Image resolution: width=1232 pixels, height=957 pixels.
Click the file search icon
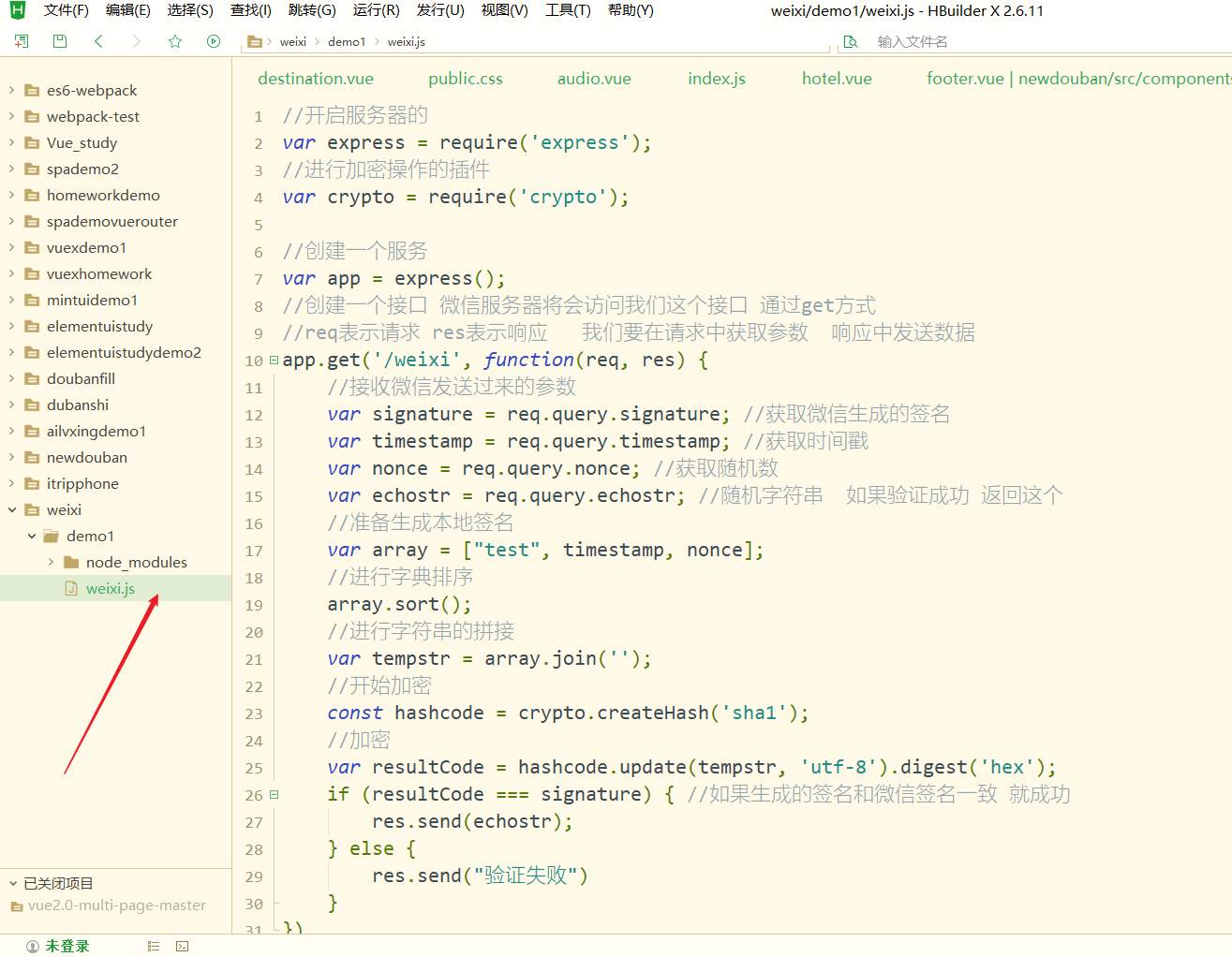(851, 42)
